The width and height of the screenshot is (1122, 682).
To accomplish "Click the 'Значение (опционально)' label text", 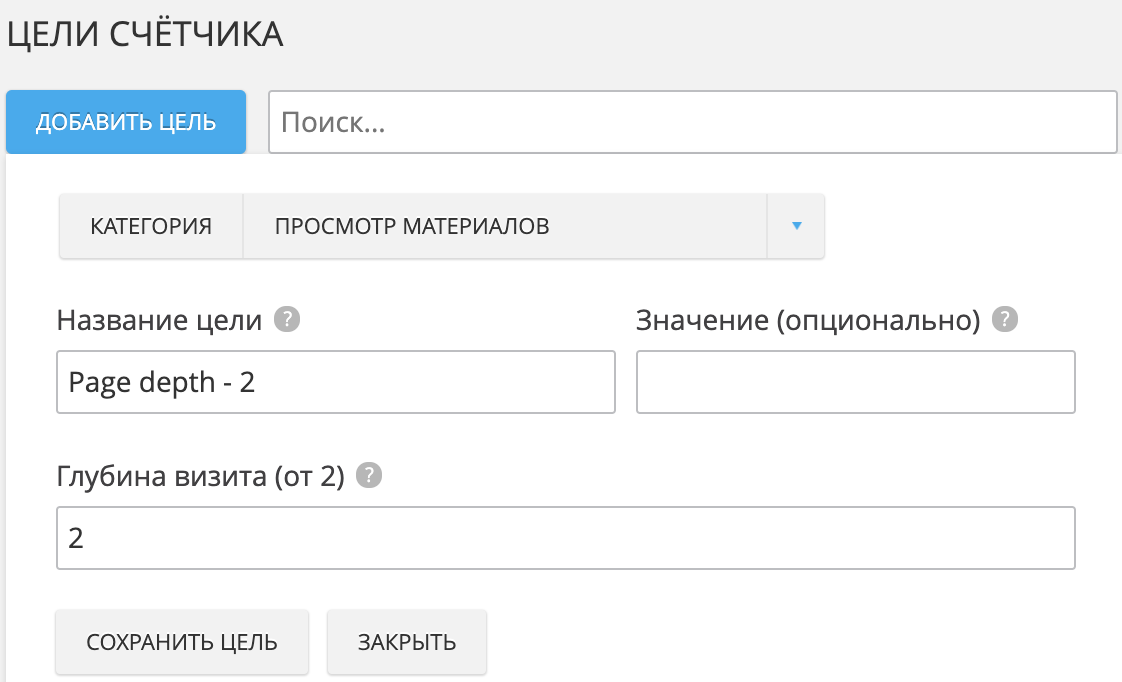I will pos(807,320).
